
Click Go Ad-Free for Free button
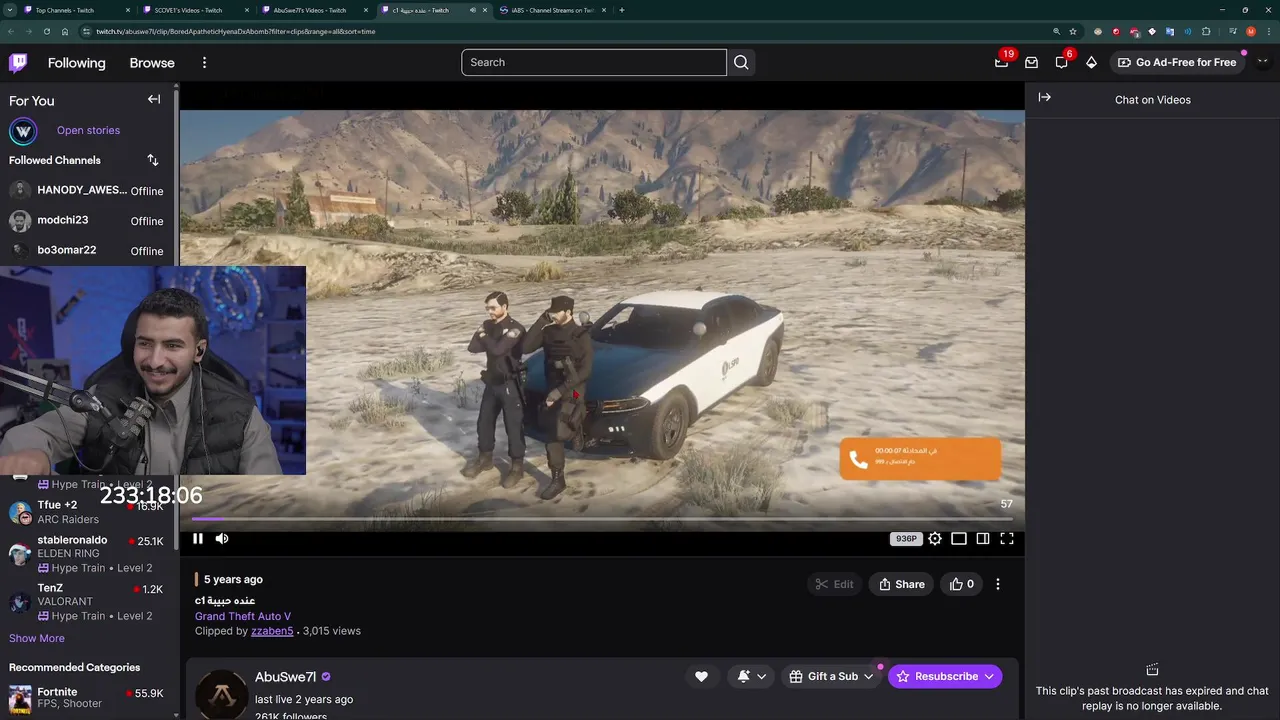point(1177,62)
